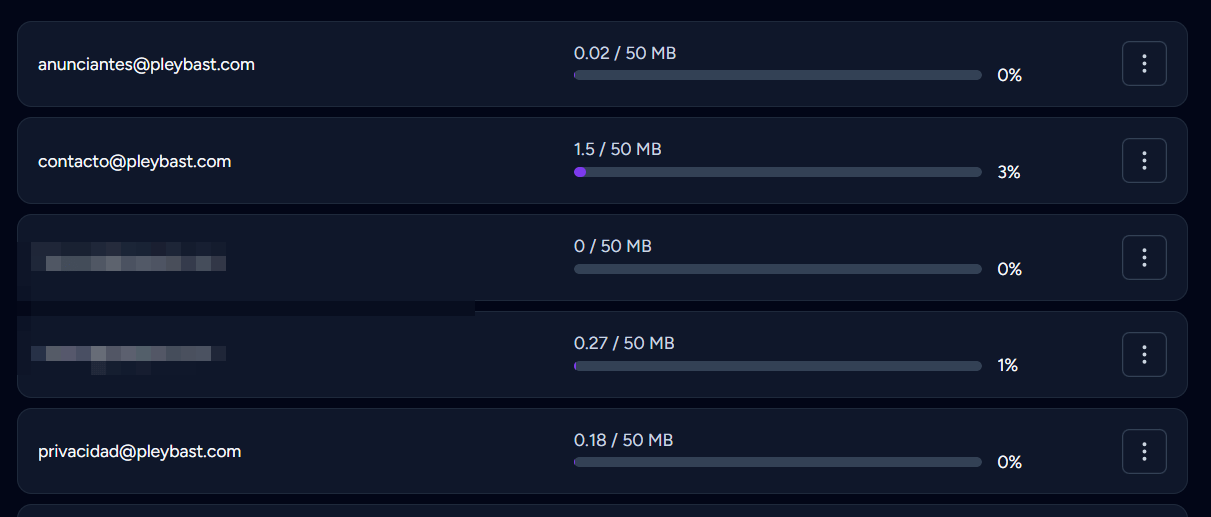The height and width of the screenshot is (517, 1211).
Task: Open three-dot menu for contacto@pleybast.com
Action: point(1144,161)
